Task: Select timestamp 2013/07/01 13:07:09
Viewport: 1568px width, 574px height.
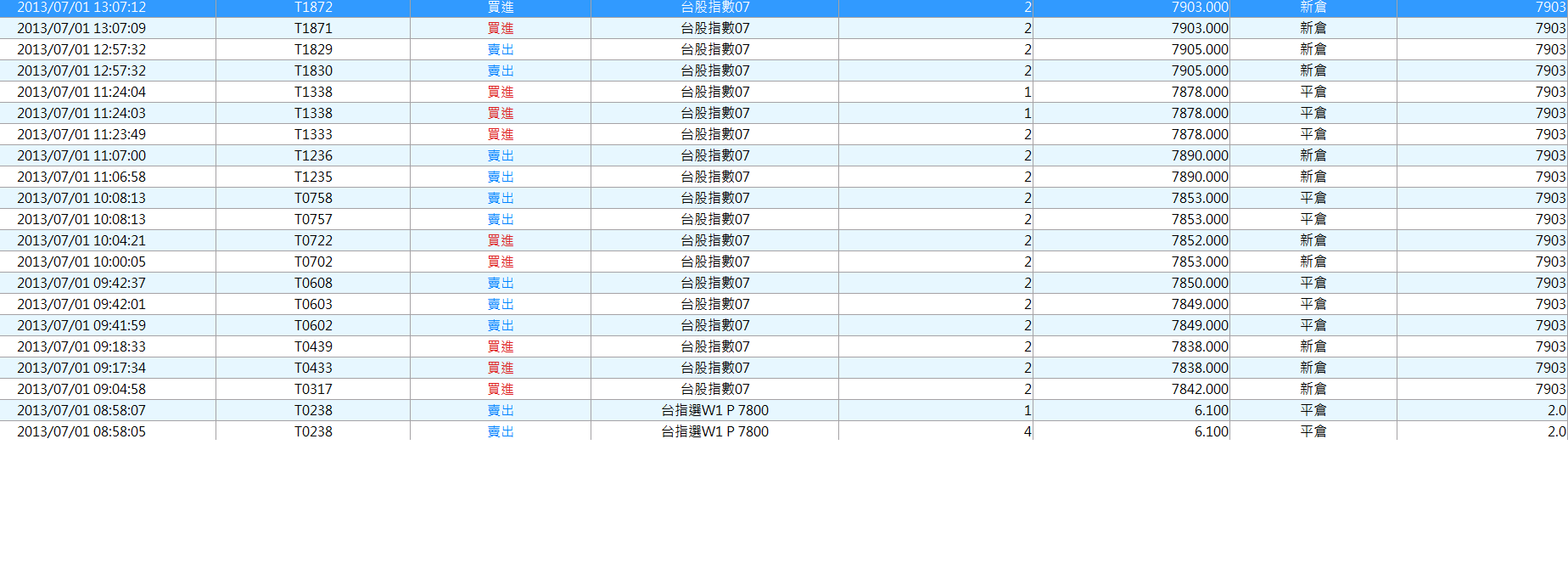Action: point(81,28)
